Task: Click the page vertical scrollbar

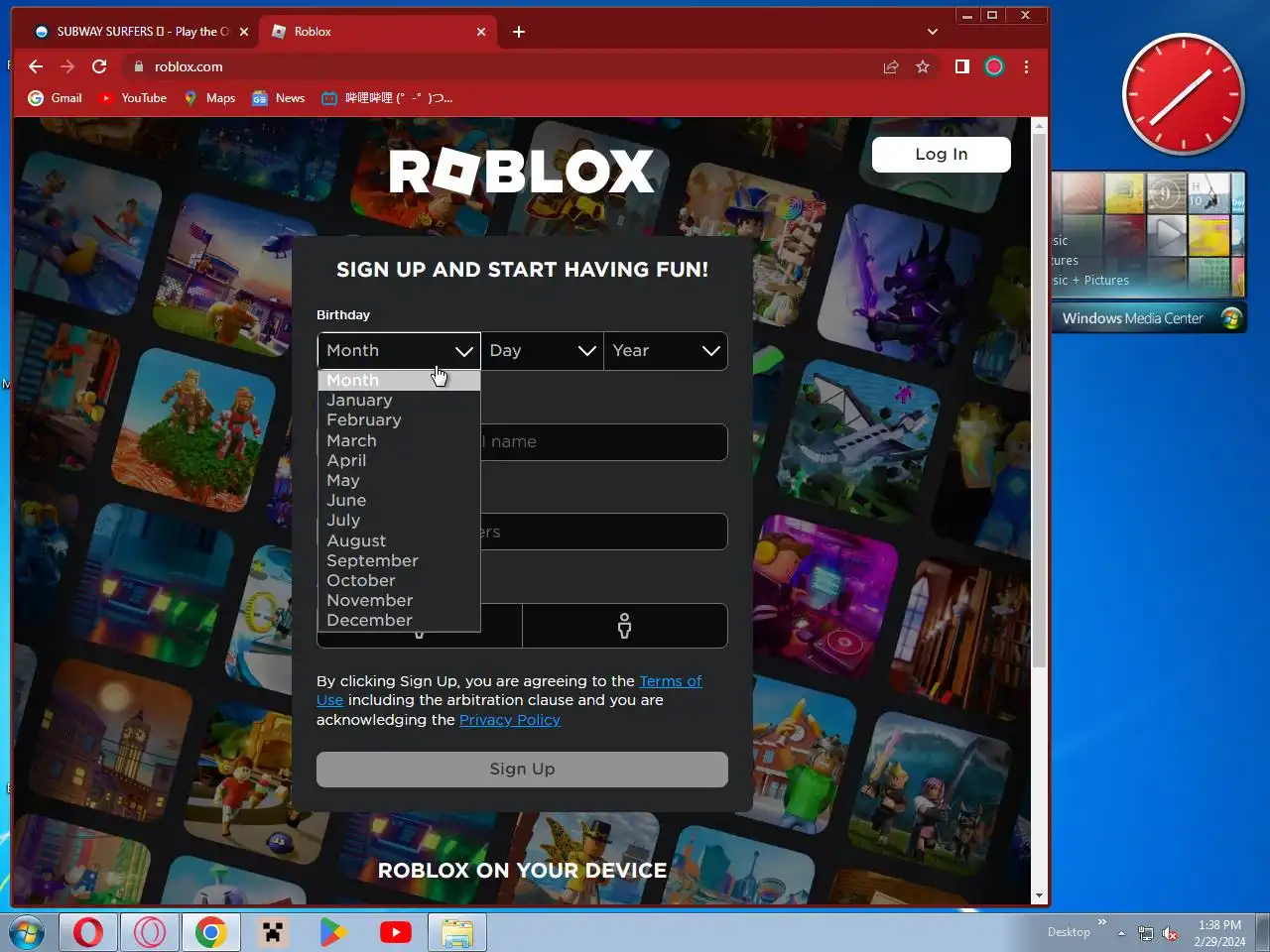Action: click(1040, 402)
